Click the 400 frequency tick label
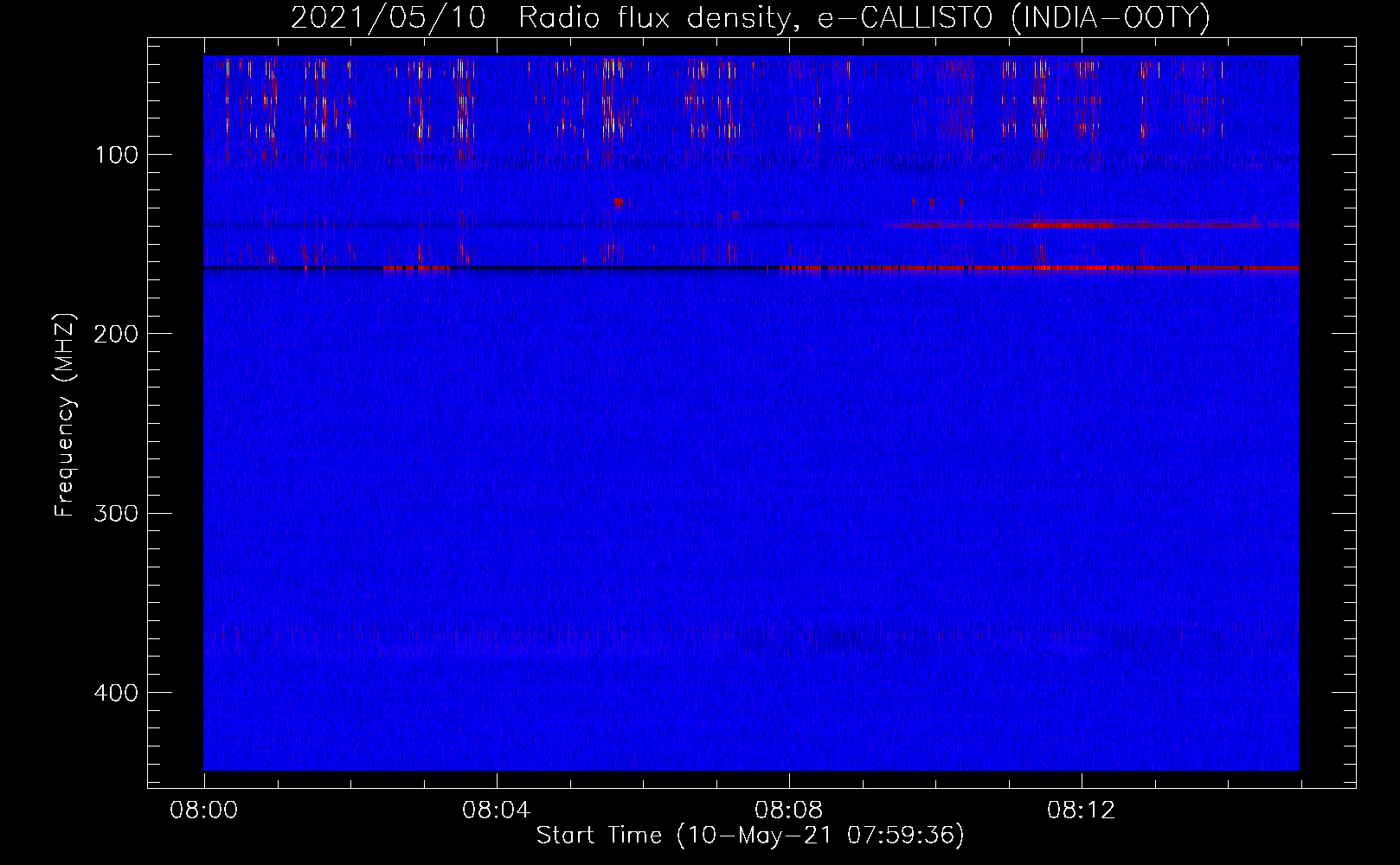This screenshot has width=1400, height=865. coord(116,693)
